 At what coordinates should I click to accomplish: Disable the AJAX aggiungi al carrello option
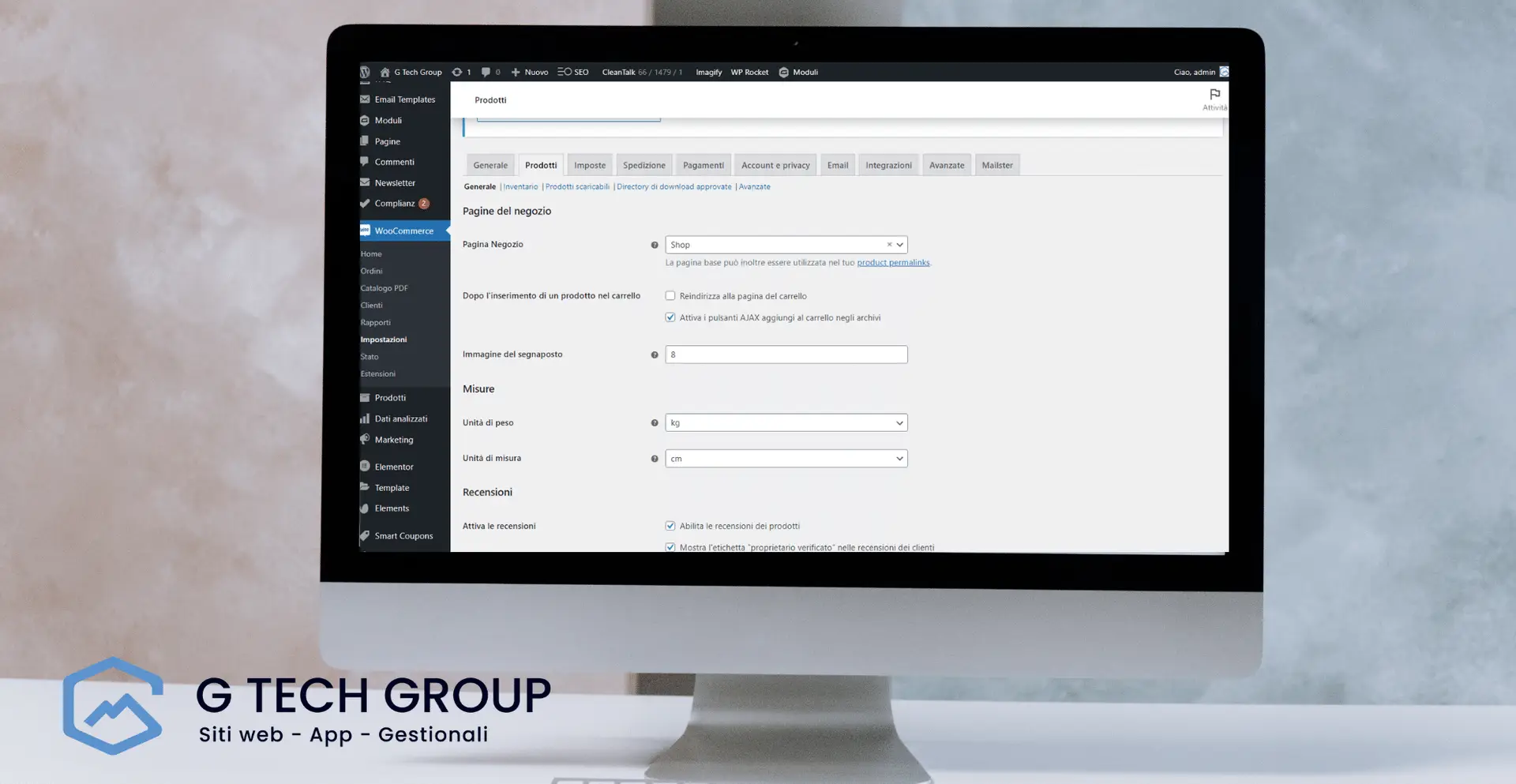(670, 317)
